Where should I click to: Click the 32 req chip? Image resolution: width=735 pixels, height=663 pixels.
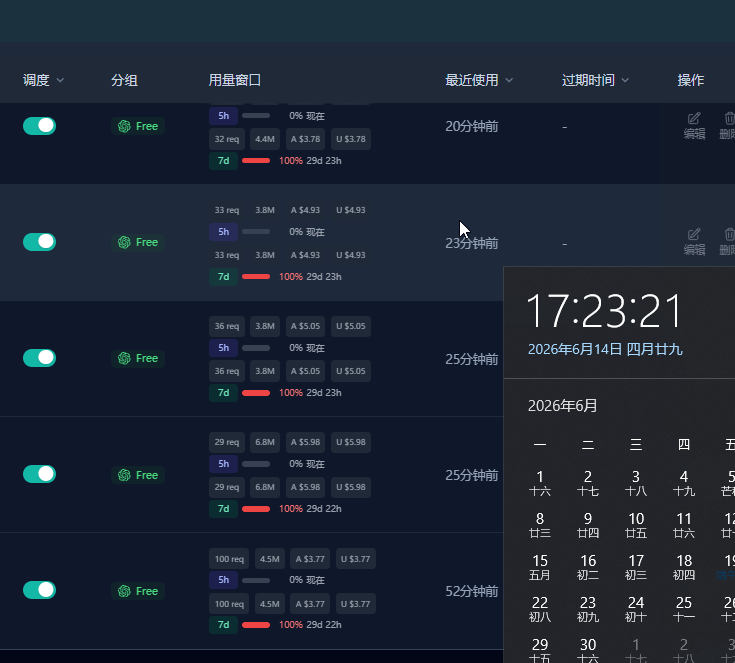[227, 139]
